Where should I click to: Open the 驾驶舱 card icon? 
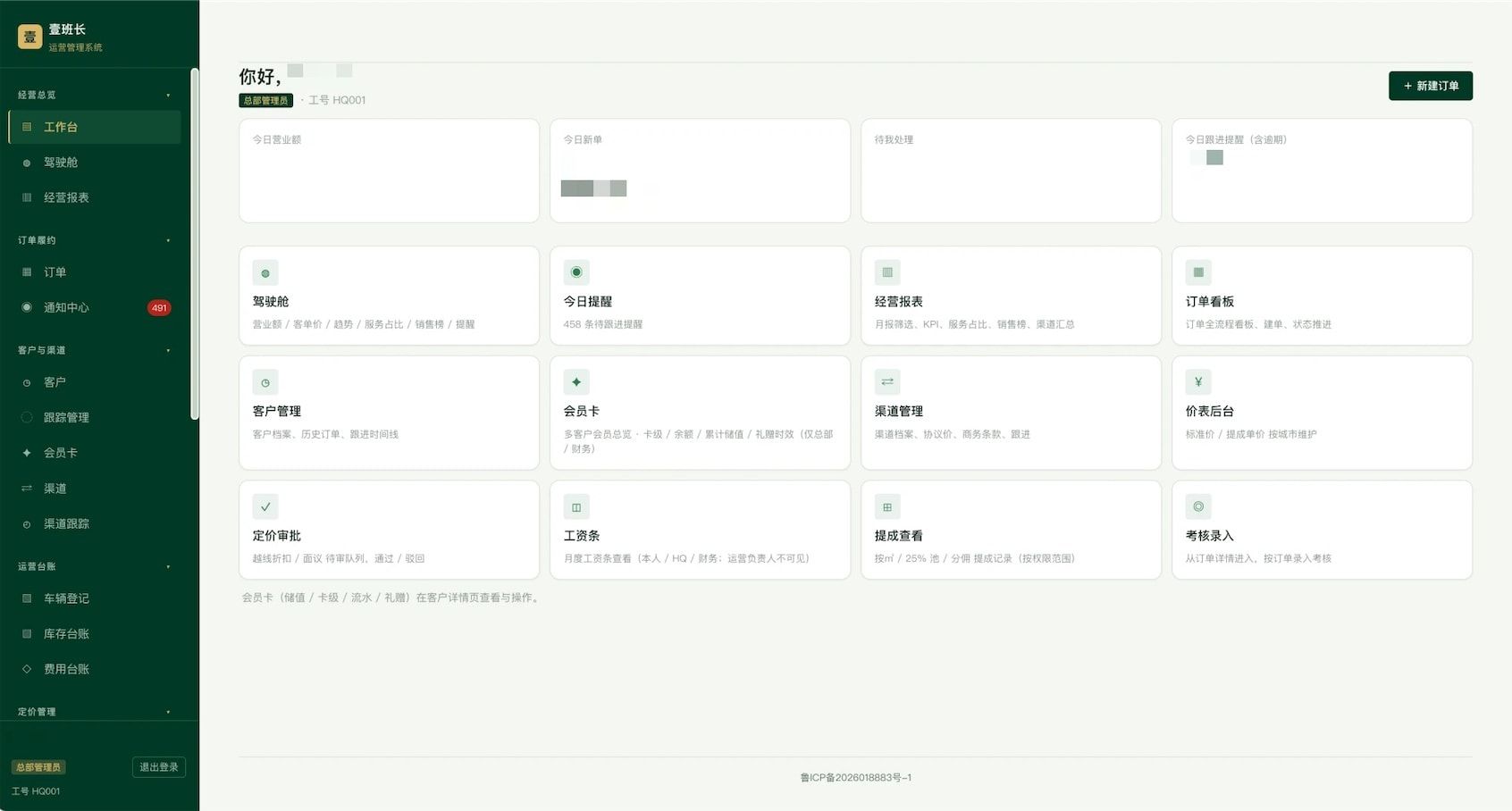coord(265,272)
